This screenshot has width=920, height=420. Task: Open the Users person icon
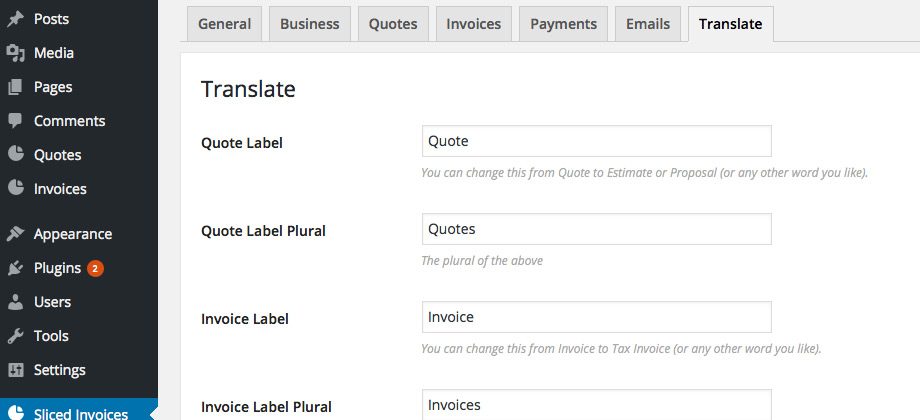click(x=16, y=302)
